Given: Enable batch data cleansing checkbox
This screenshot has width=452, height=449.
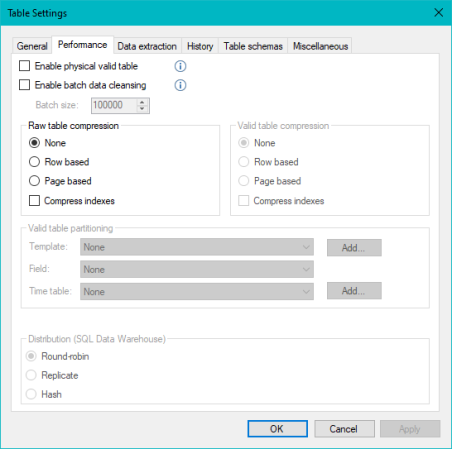Looking at the screenshot, I should pyautogui.click(x=24, y=85).
